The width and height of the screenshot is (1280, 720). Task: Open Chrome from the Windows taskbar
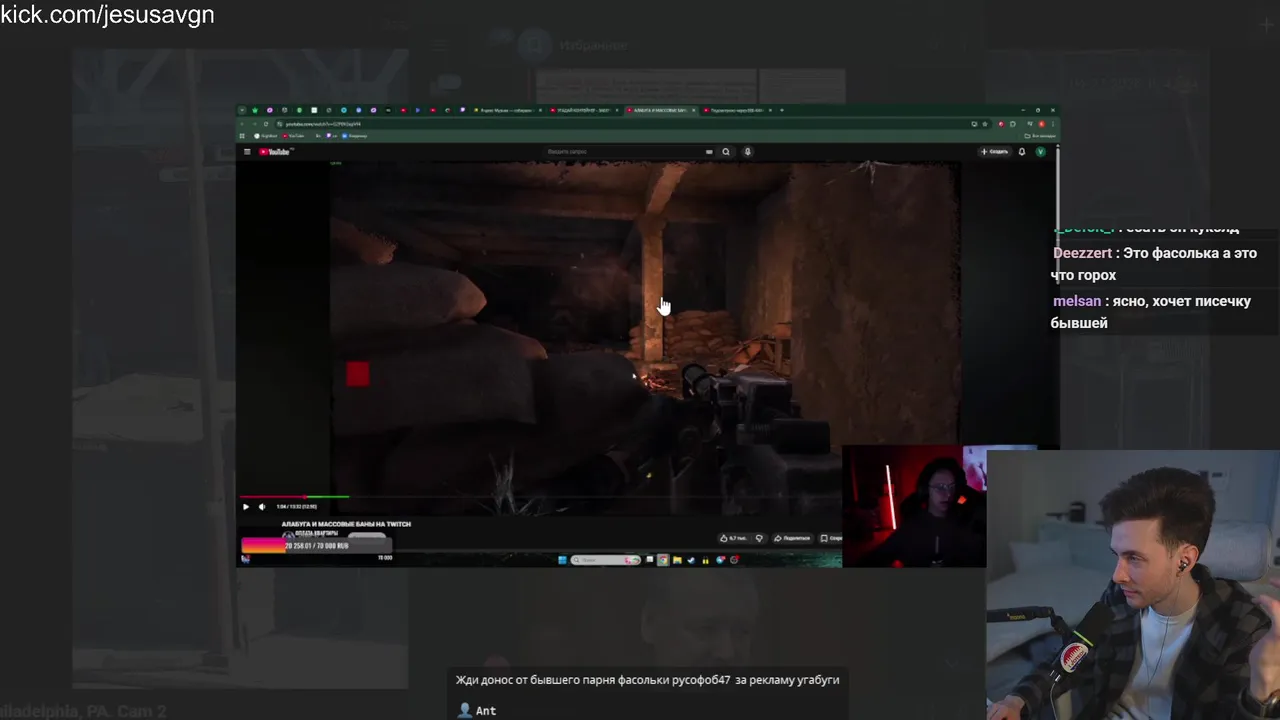tap(663, 560)
